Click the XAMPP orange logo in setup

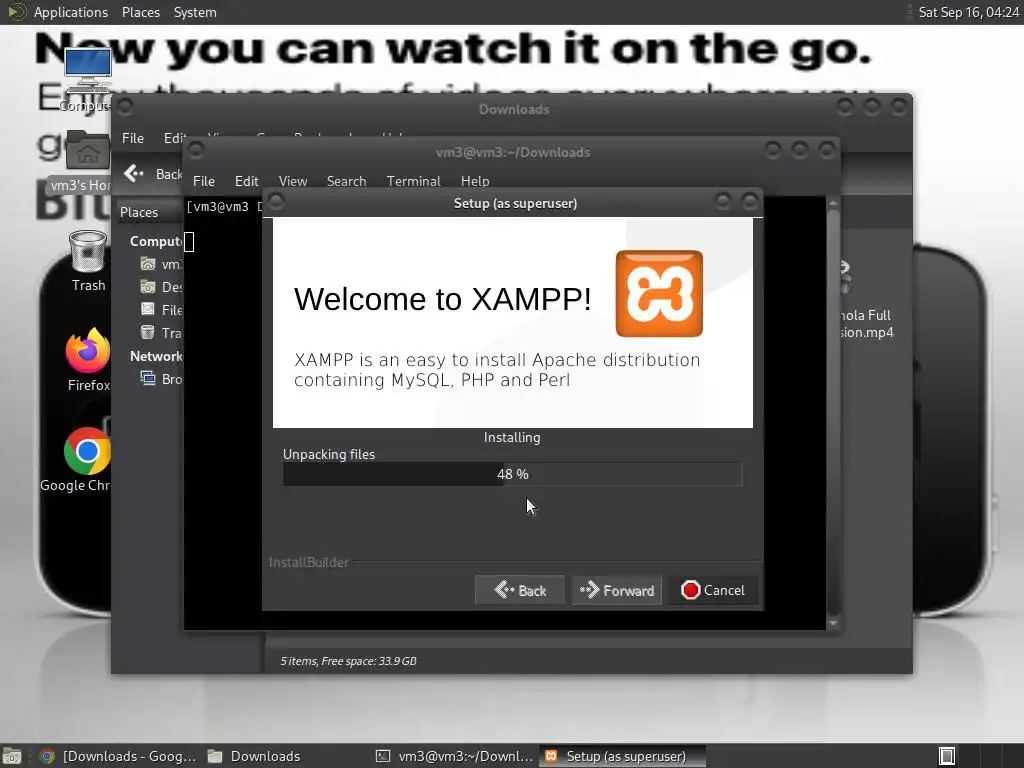[659, 294]
